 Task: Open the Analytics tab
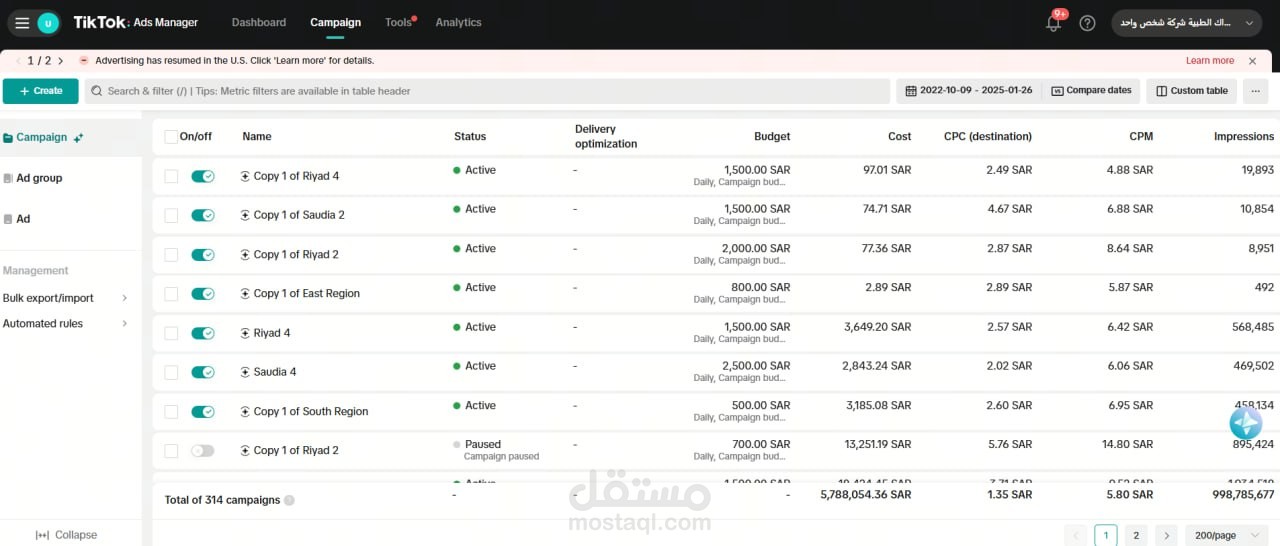tap(458, 22)
